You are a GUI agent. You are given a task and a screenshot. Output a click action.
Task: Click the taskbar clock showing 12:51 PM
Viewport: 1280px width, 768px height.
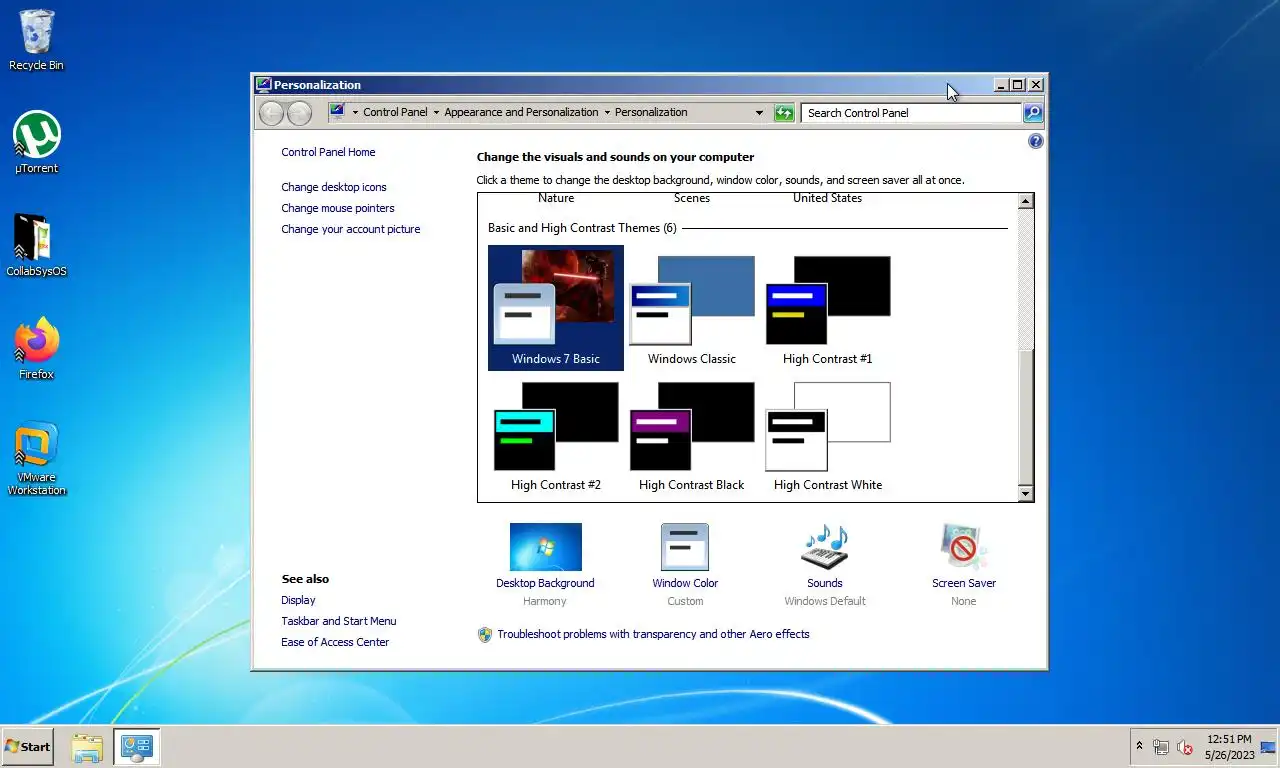point(1229,747)
